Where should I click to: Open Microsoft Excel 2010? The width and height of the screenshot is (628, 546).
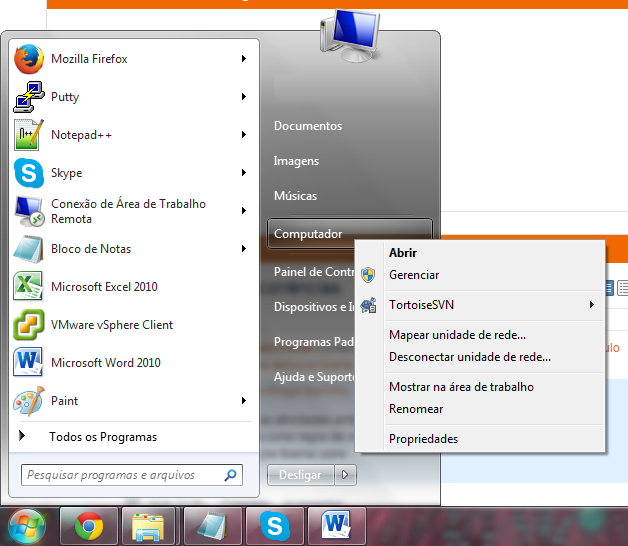[104, 287]
